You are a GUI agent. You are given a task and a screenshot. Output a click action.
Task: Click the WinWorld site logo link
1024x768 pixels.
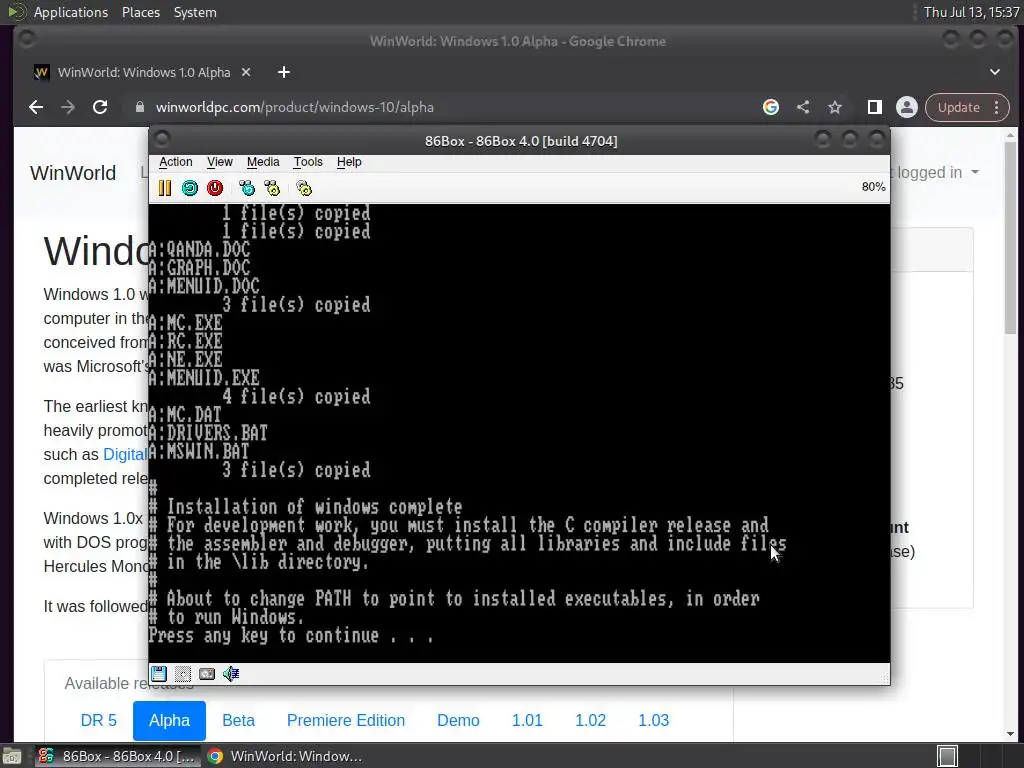pos(73,173)
